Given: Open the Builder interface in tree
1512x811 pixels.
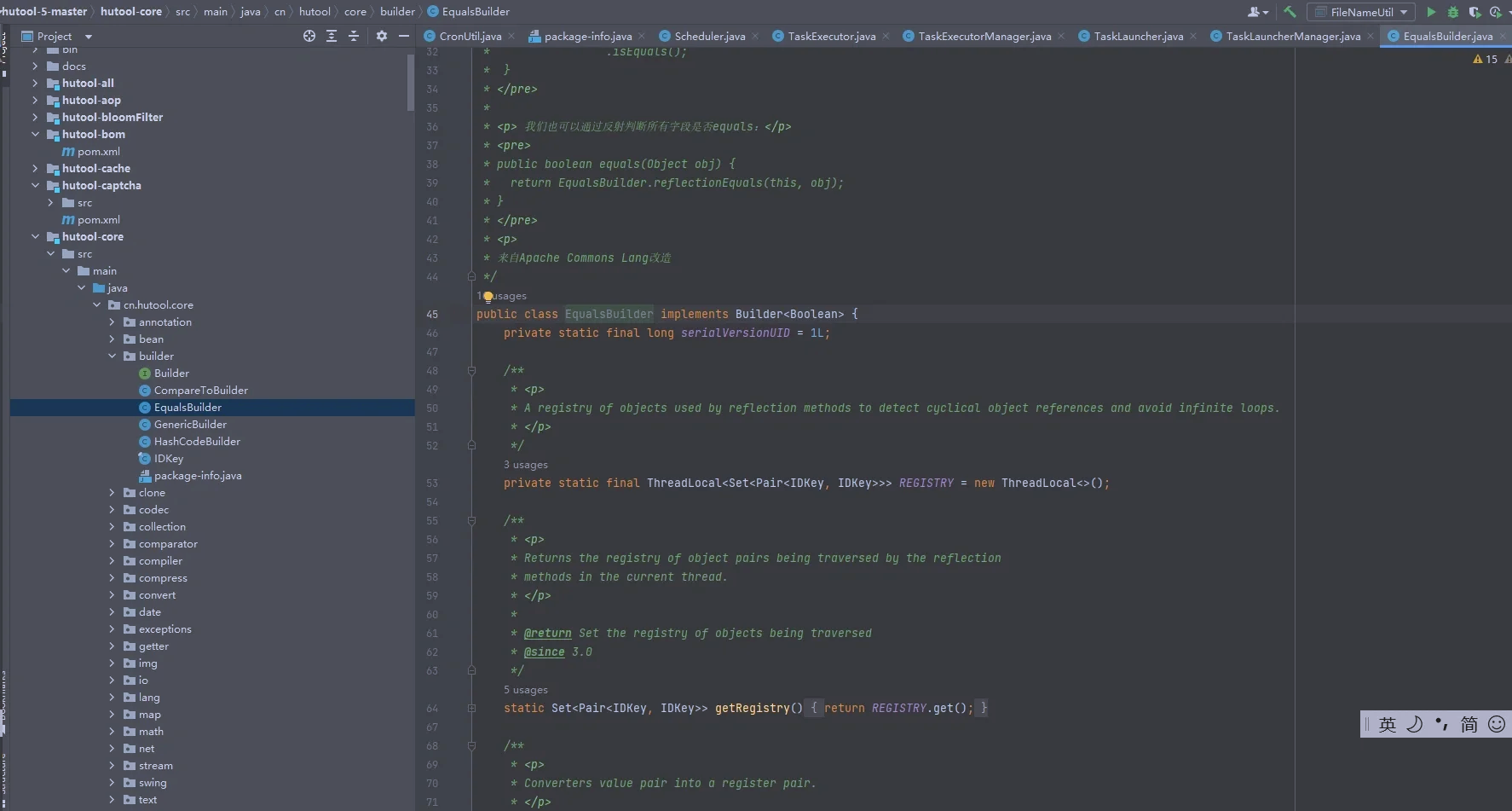Looking at the screenshot, I should [x=171, y=374].
